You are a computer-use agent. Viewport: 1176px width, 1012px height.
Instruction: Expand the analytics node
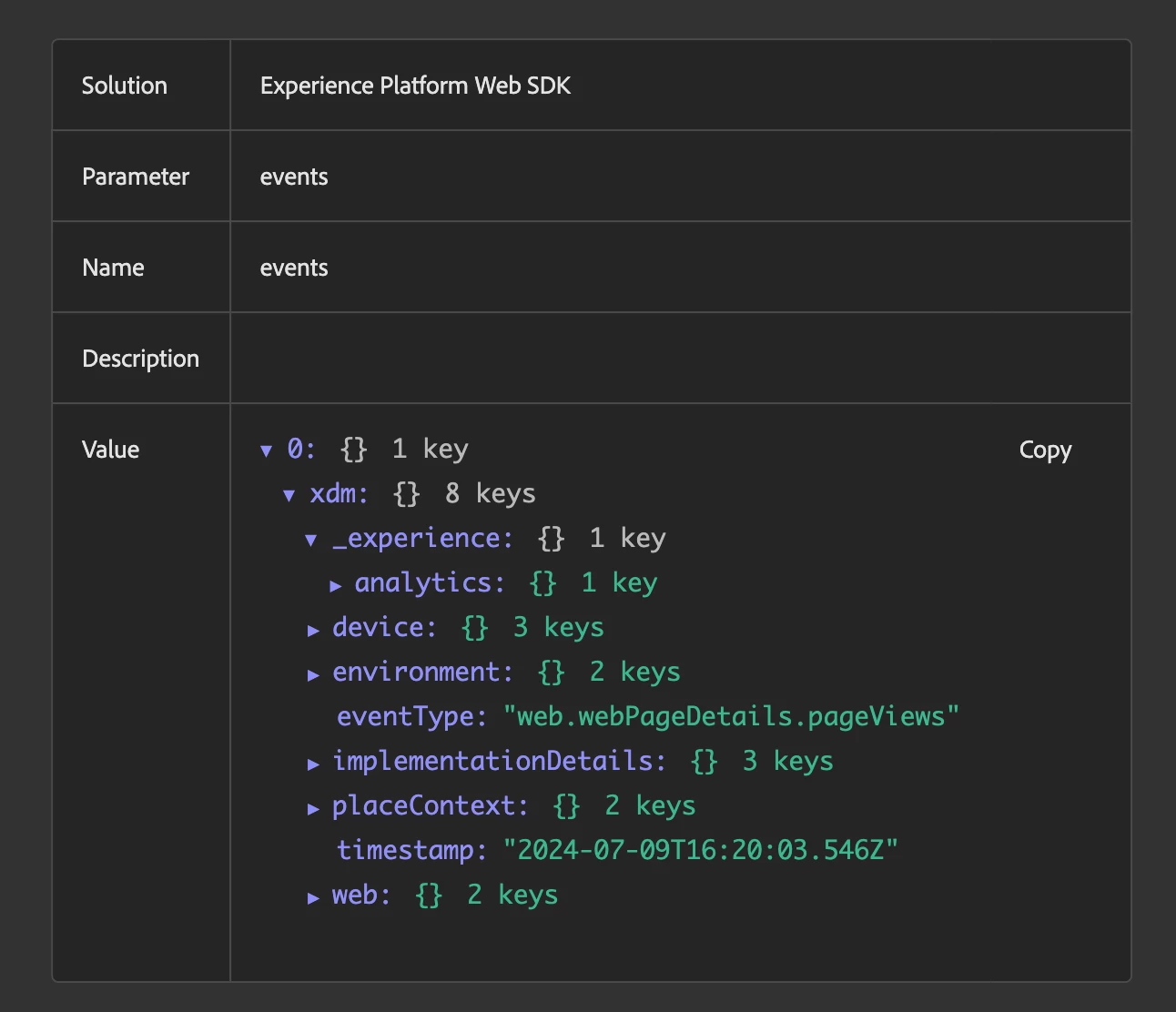[335, 585]
